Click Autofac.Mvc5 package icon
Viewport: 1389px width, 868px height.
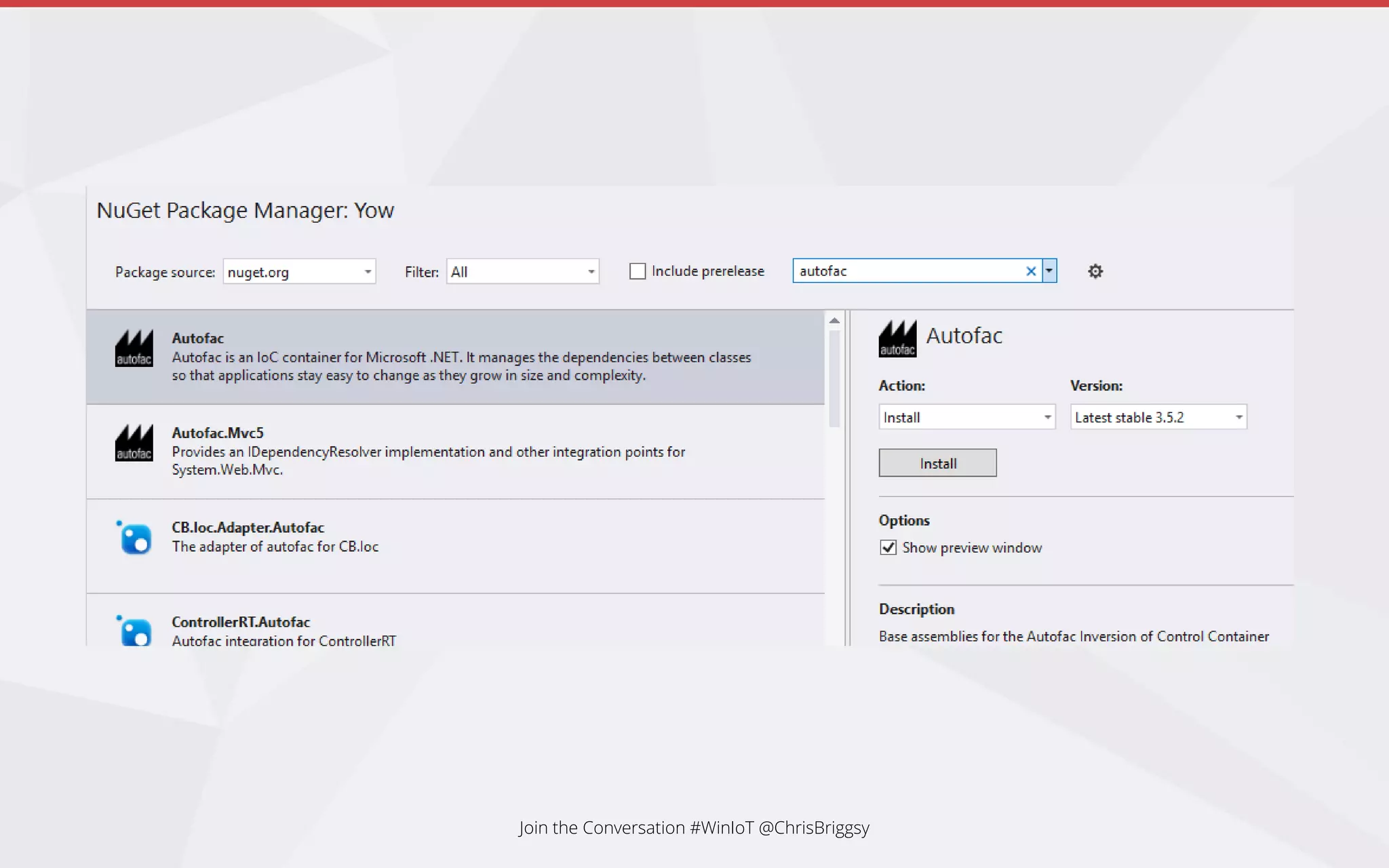pyautogui.click(x=134, y=443)
